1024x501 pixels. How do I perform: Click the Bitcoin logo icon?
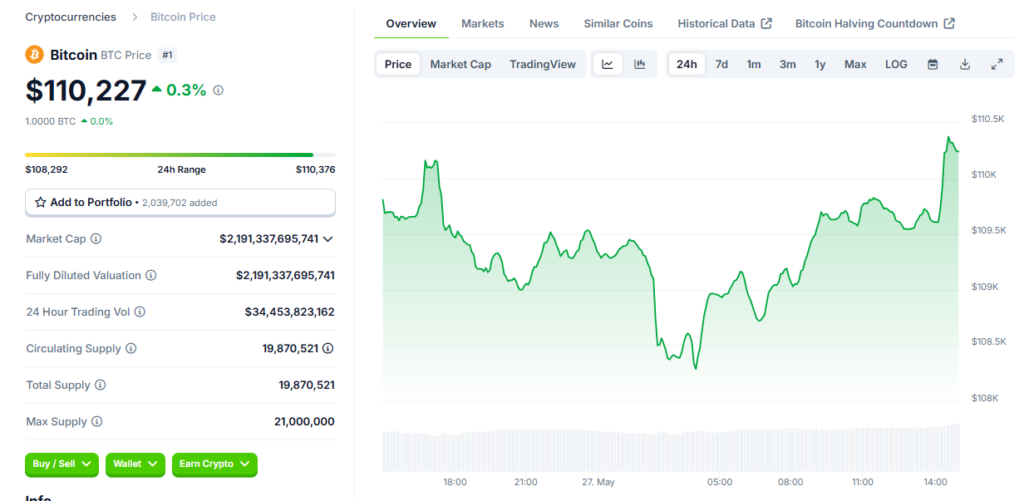click(x=35, y=55)
